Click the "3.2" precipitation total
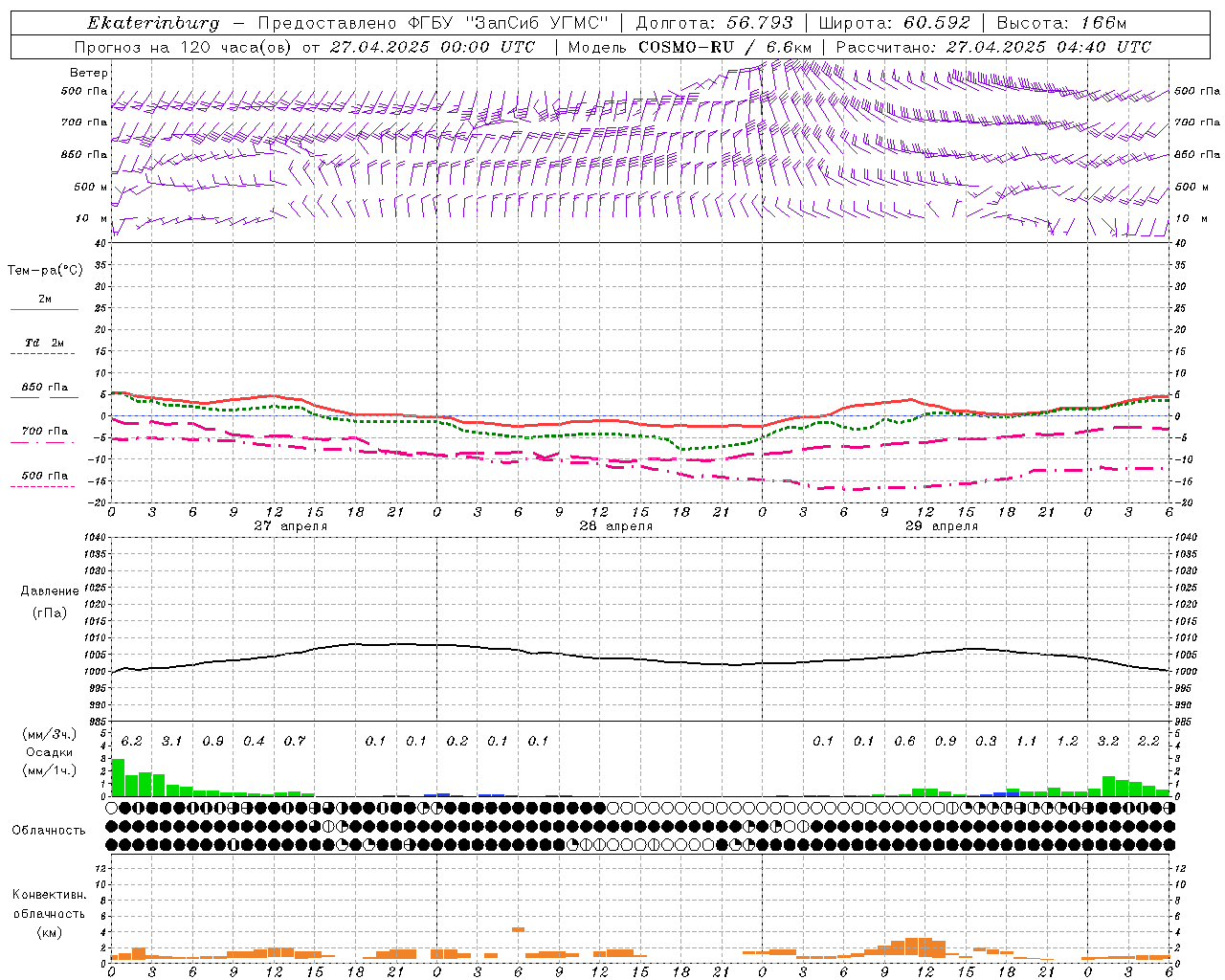The height and width of the screenshot is (980, 1225). pyautogui.click(x=1108, y=742)
